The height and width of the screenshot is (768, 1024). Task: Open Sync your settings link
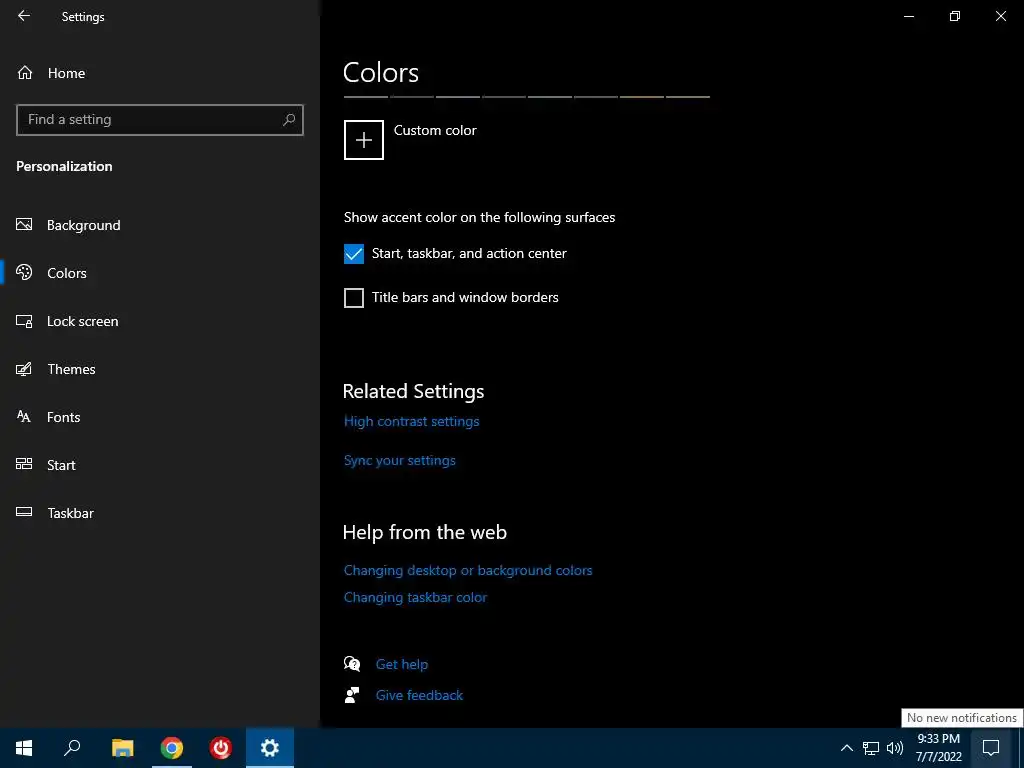tap(400, 460)
